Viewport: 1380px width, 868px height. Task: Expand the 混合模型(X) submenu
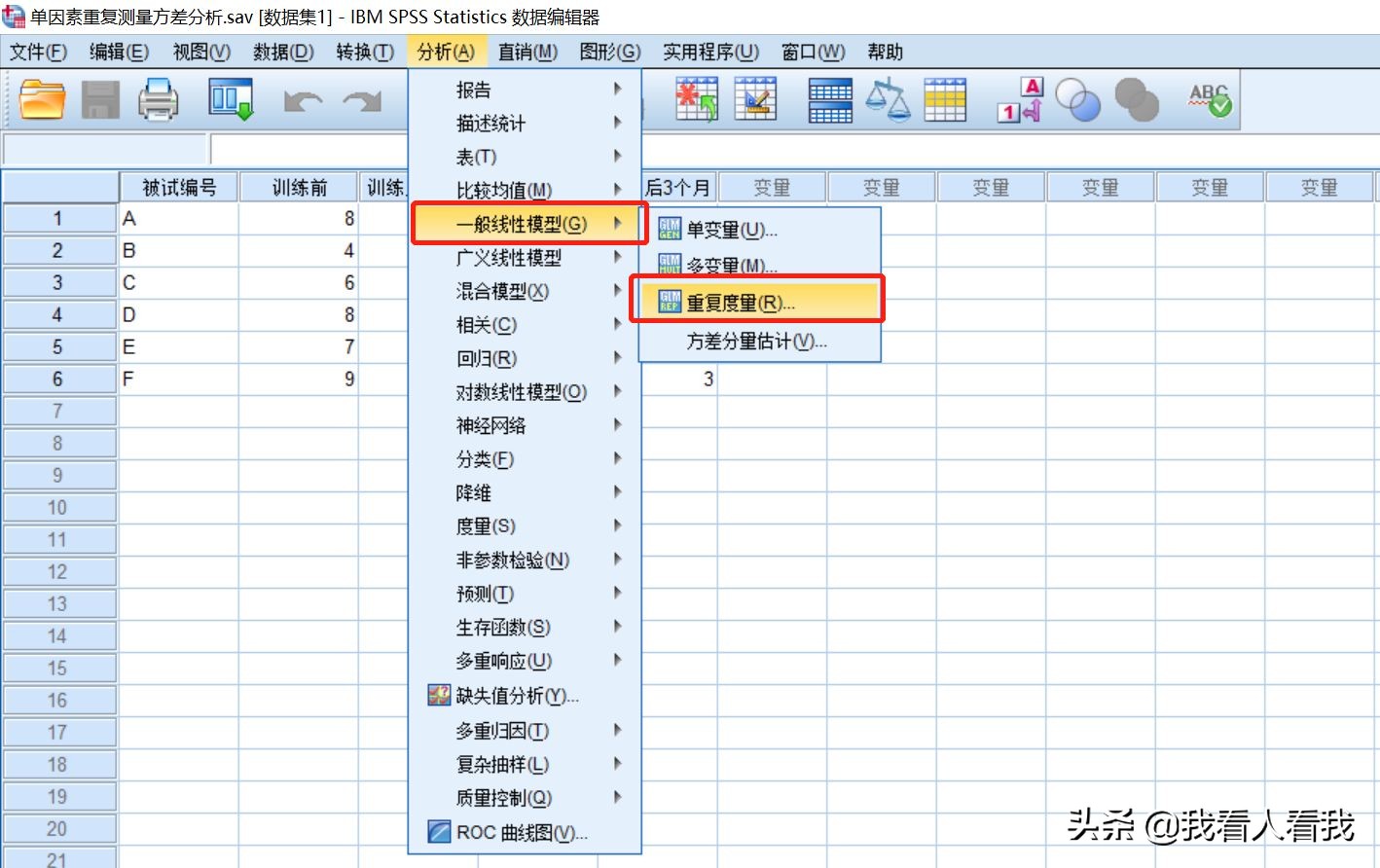(x=525, y=291)
